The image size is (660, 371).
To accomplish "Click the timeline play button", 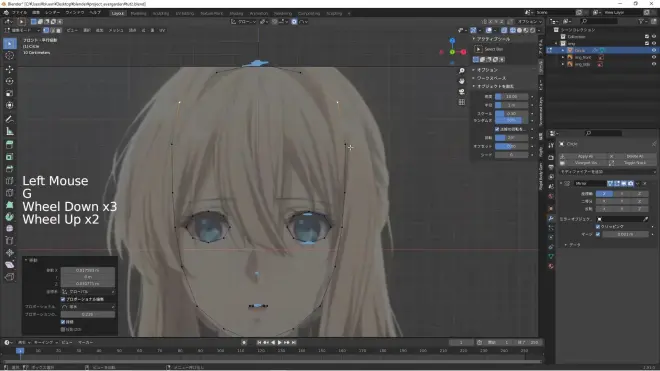I will click(279, 343).
